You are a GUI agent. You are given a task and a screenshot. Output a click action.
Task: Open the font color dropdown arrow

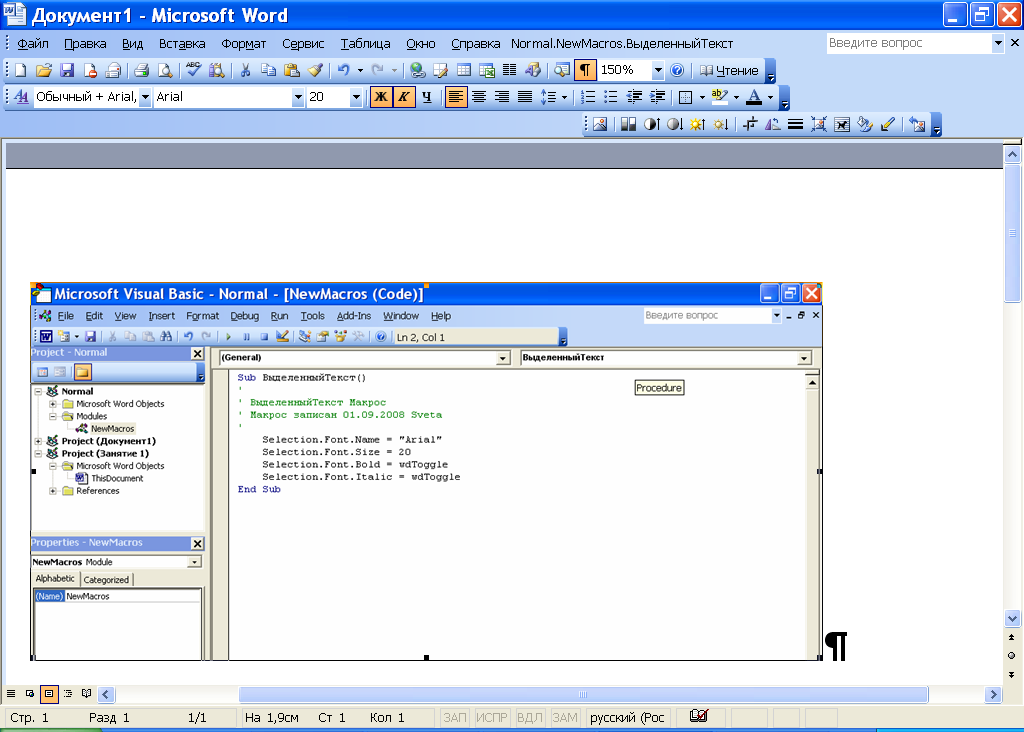coord(771,97)
